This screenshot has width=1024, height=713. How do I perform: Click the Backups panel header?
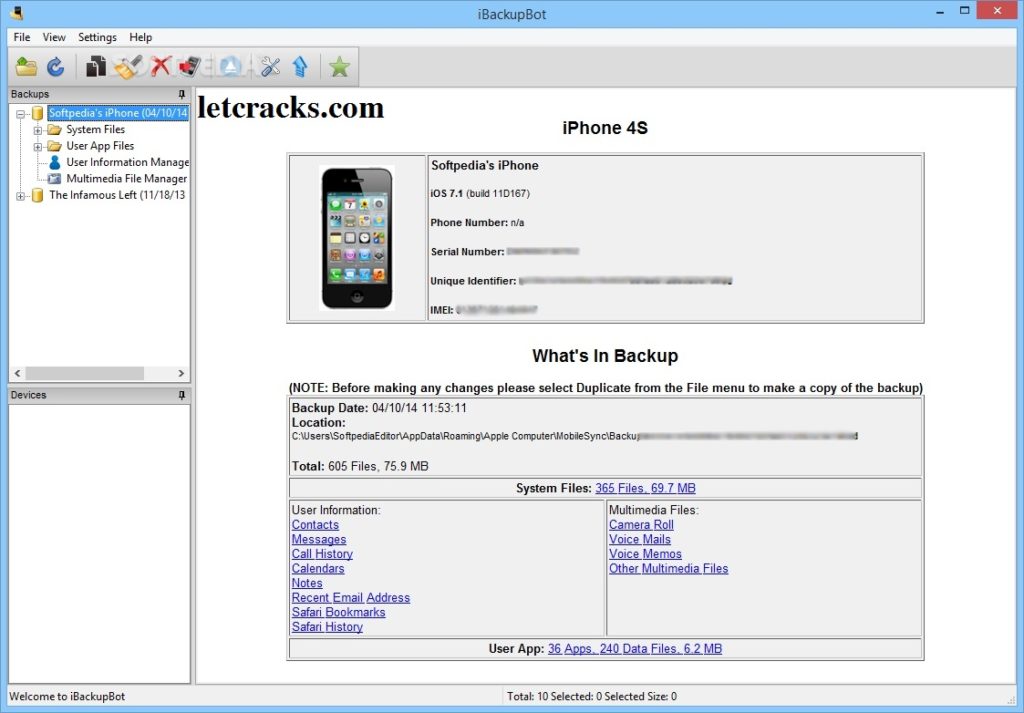point(99,94)
